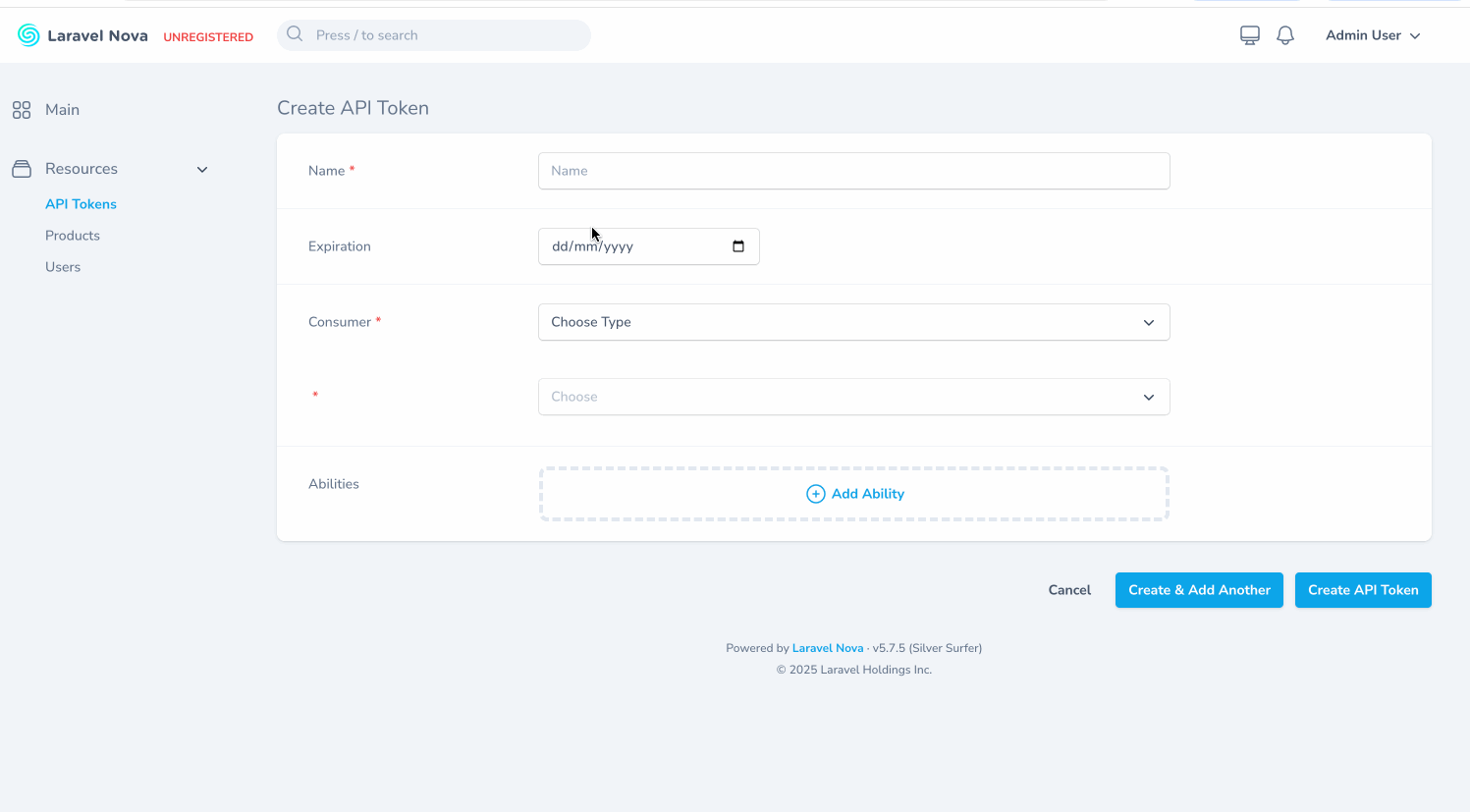Open notifications via the bell icon
This screenshot has width=1470, height=812.
point(1285,34)
